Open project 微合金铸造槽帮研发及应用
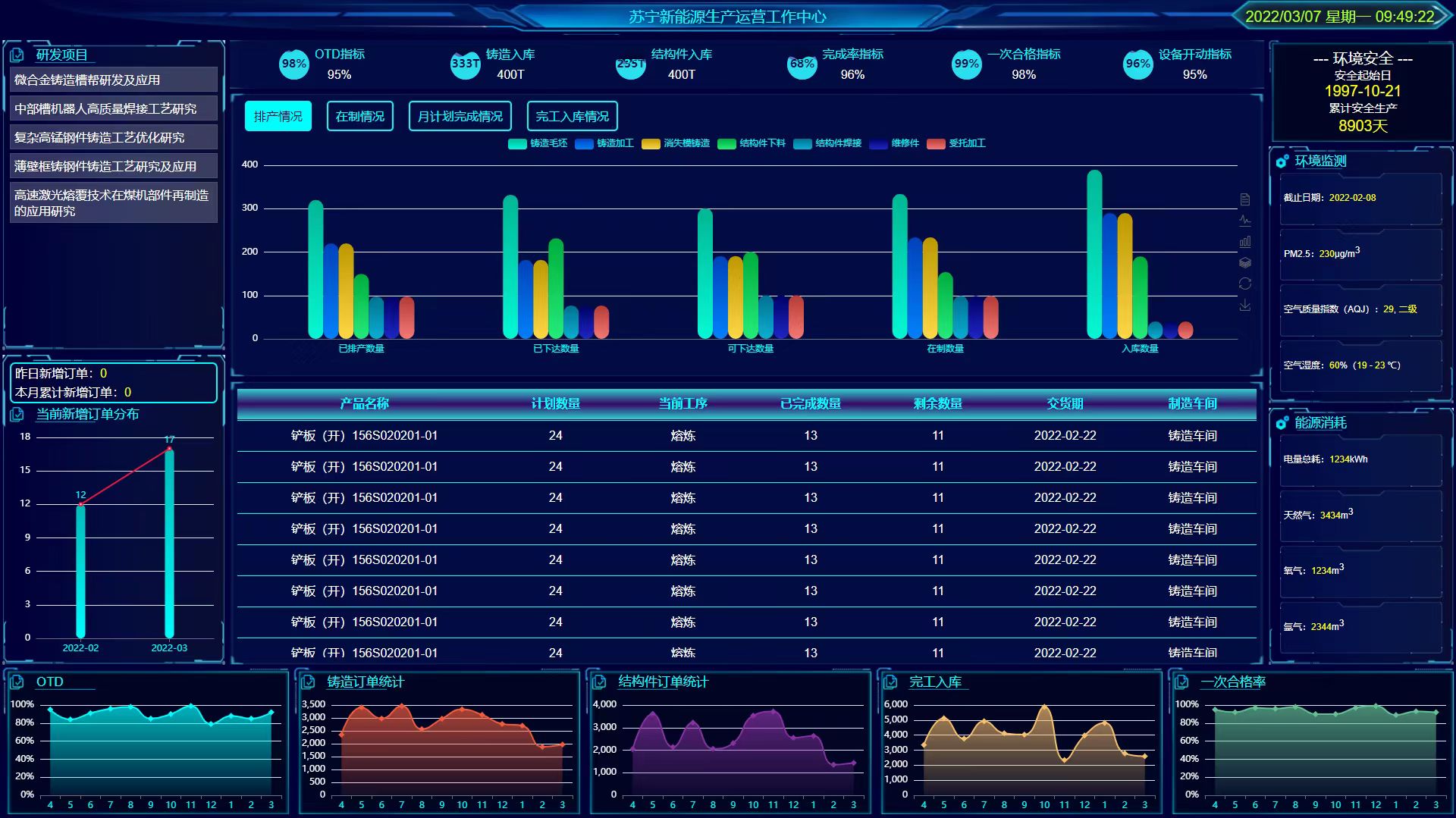1456x818 pixels. tap(114, 80)
